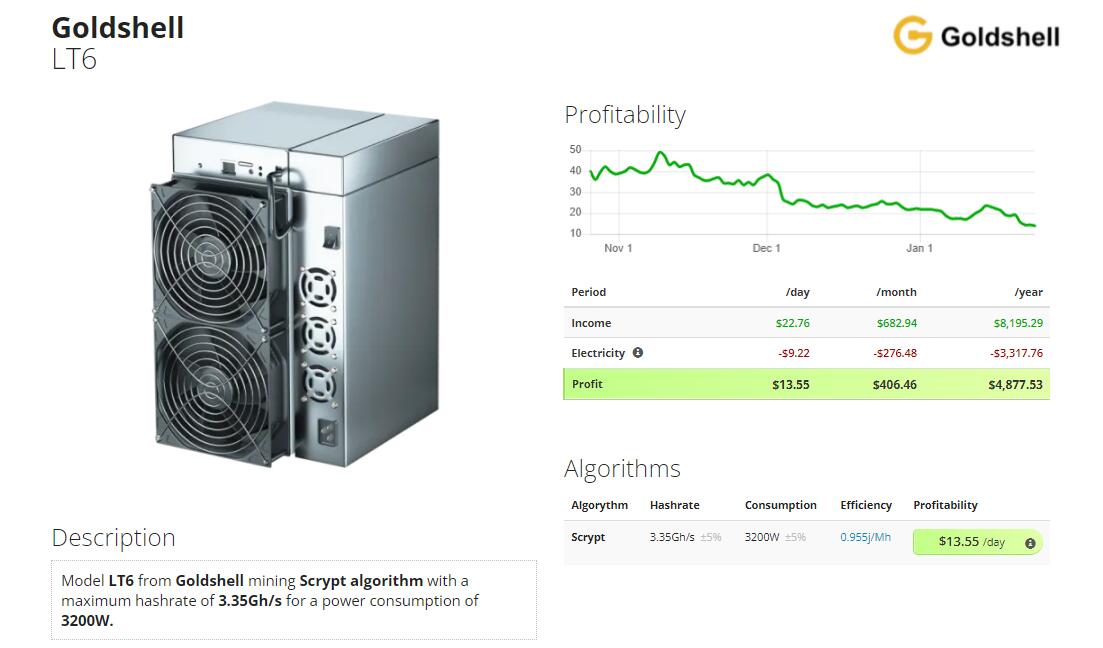1103x648 pixels.
Task: Select the Scrypt algorithm row label
Action: point(588,537)
